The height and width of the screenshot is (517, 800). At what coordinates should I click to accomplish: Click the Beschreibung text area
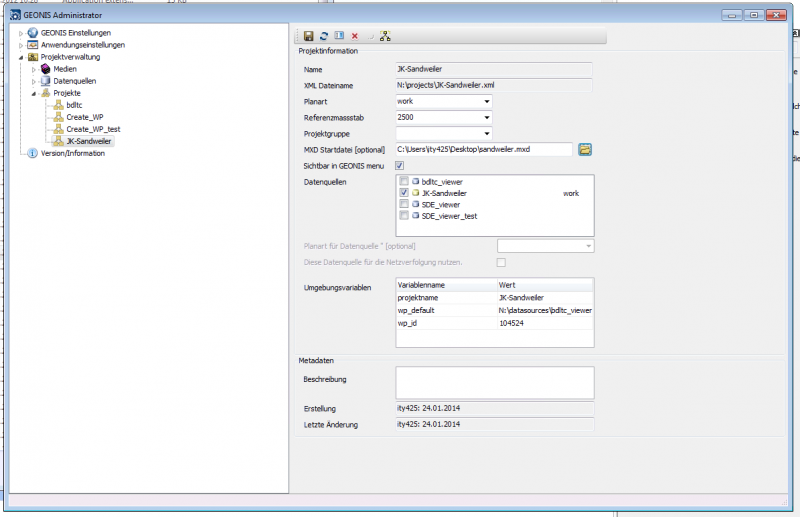[495, 383]
